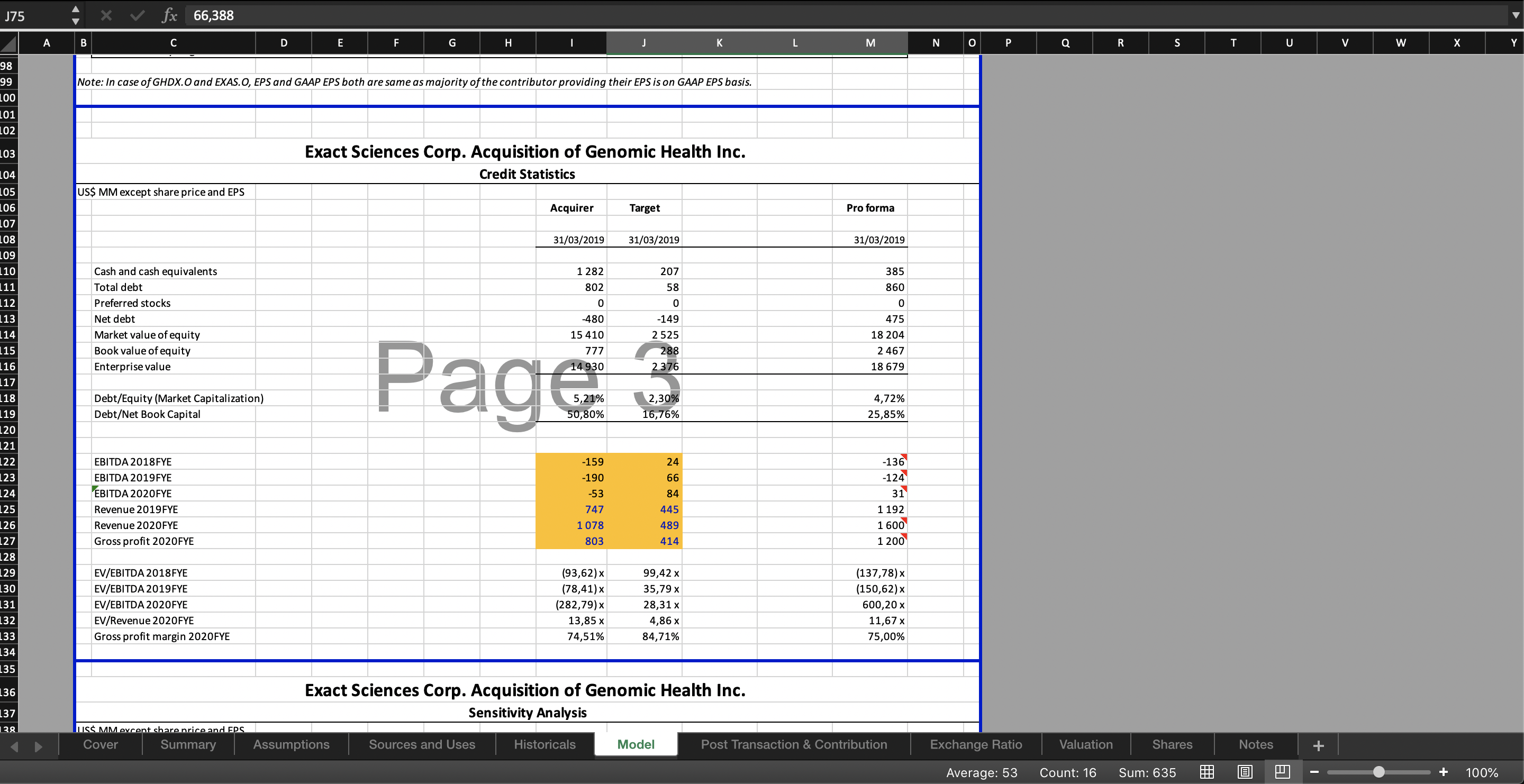Click the zoom in plus button
The height and width of the screenshot is (784, 1524).
coord(1444,772)
